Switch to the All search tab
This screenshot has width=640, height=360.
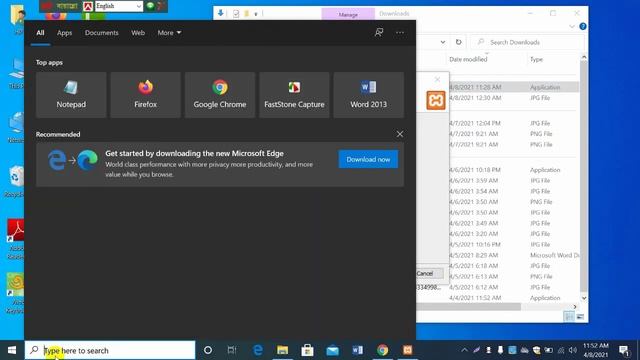click(40, 33)
